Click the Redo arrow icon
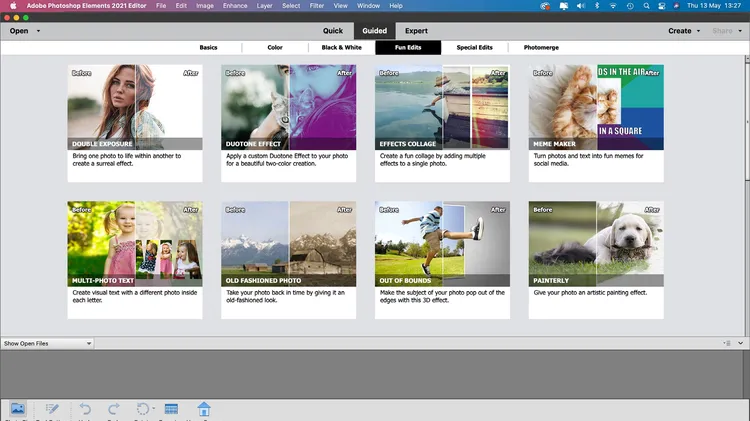Image resolution: width=750 pixels, height=421 pixels. click(114, 409)
